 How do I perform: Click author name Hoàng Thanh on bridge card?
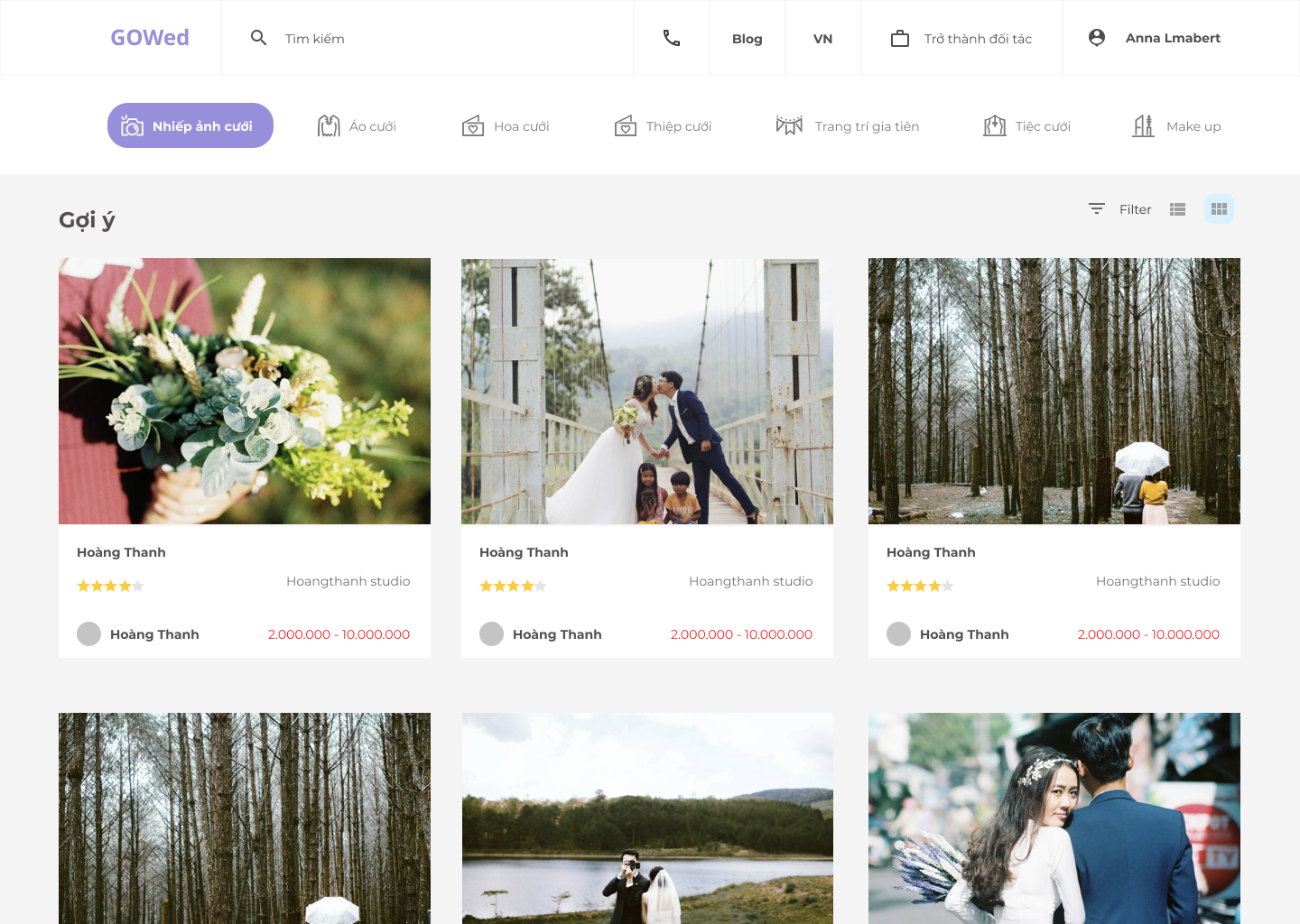click(x=557, y=634)
